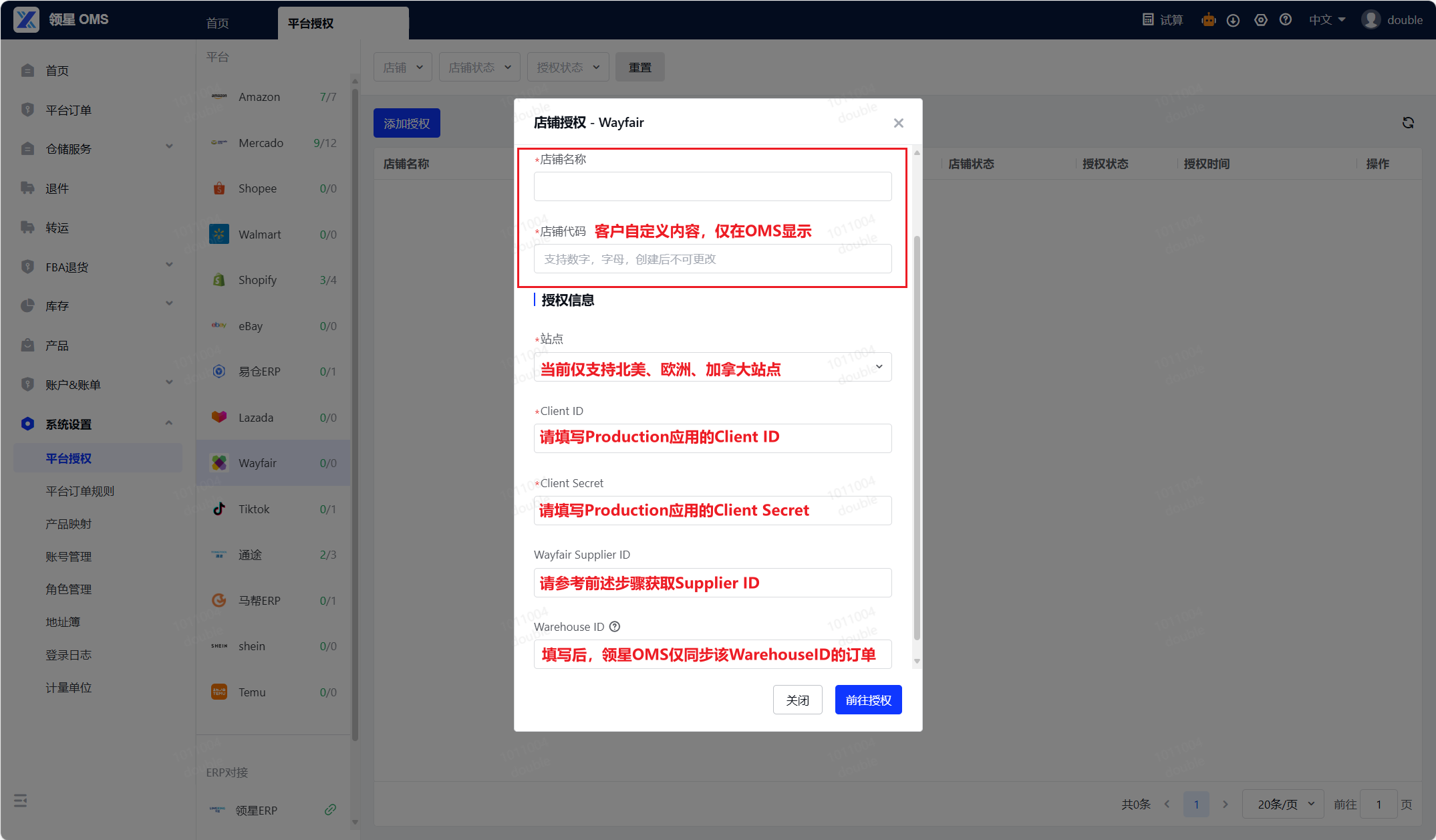This screenshot has width=1436, height=840.
Task: Open the 授权状态 filter dropdown
Action: coord(568,67)
